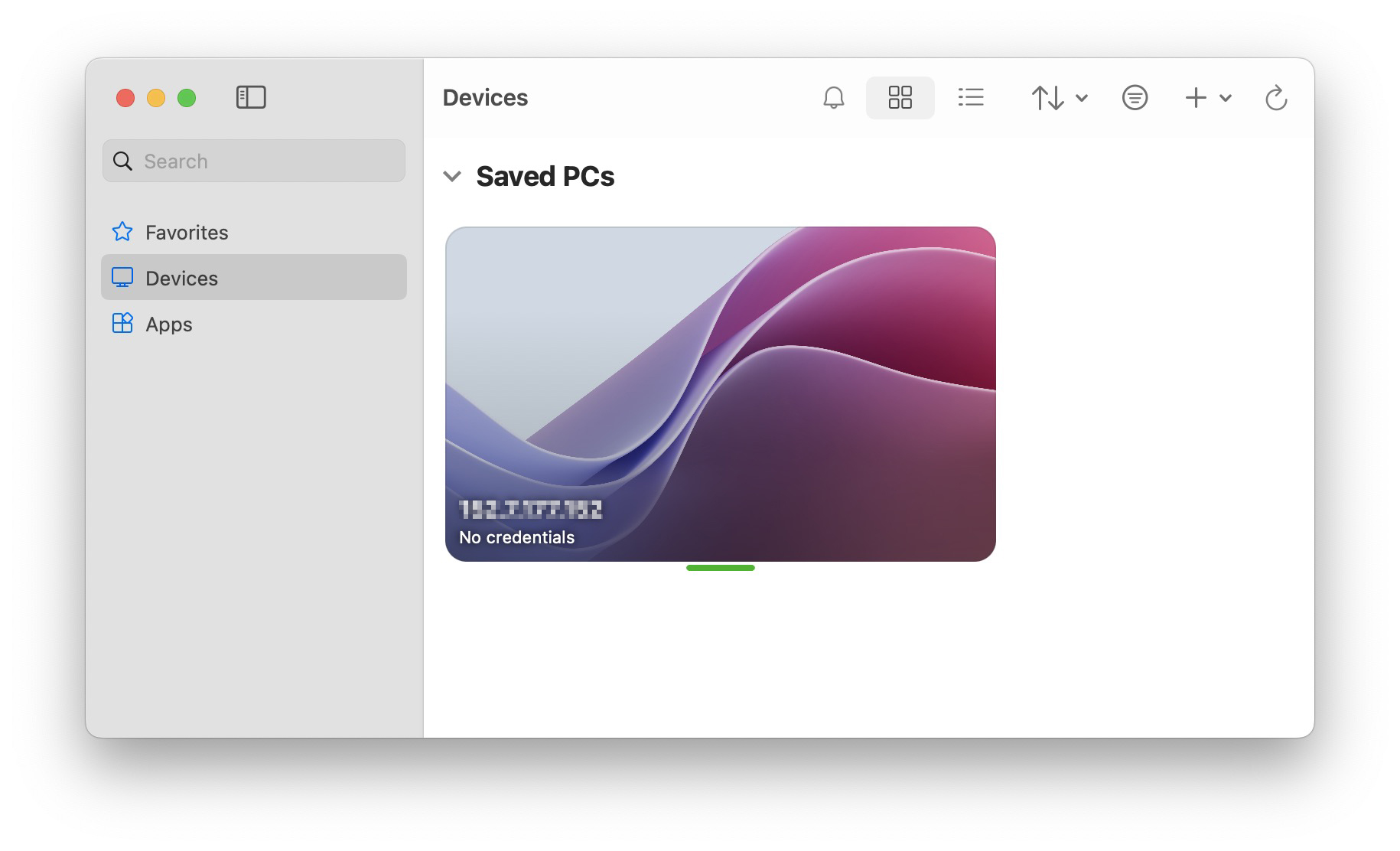Switch to list view
The image size is (1400, 851).
[x=971, y=98]
